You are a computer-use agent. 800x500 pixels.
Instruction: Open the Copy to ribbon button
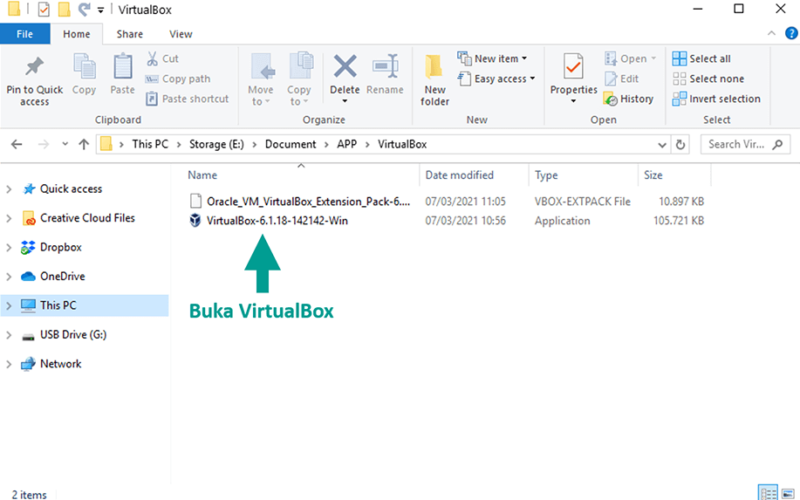click(299, 80)
